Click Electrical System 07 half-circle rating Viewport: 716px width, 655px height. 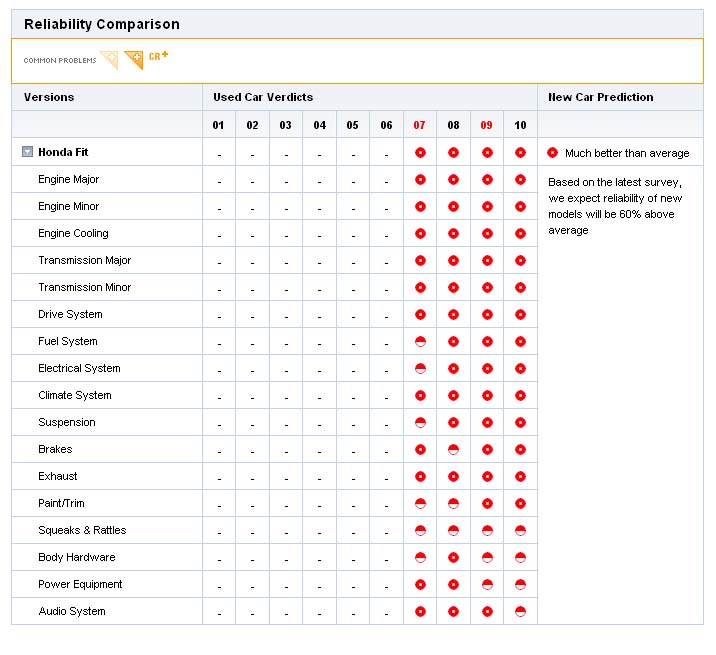point(420,368)
